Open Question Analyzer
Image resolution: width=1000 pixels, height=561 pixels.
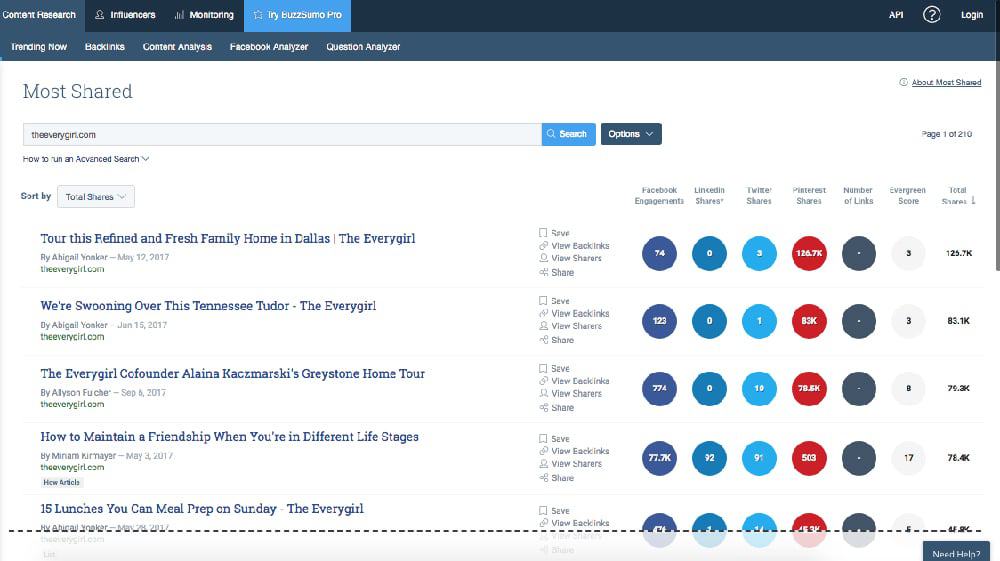[x=363, y=47]
